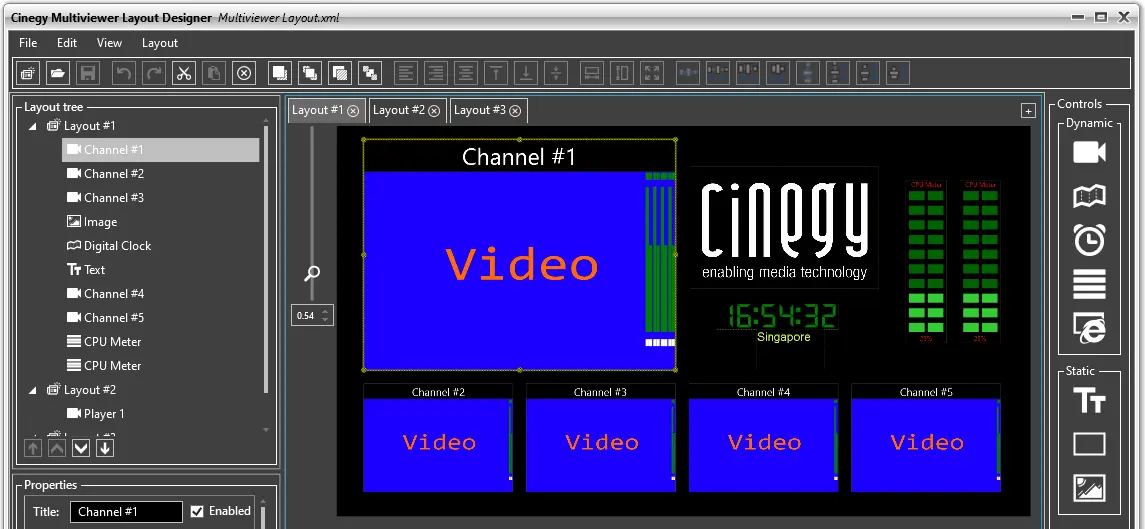Image resolution: width=1145 pixels, height=529 pixels.
Task: Select the digital clock 16:54:32 on canvas
Action: 782,316
